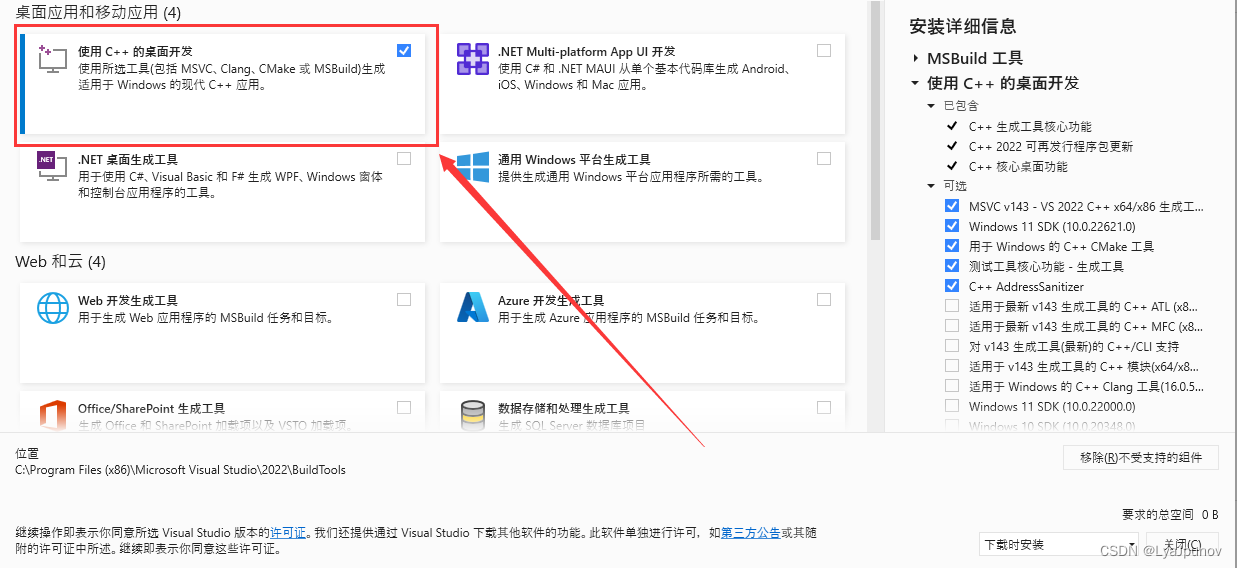The image size is (1237, 568).
Task: Uncheck the 使用 C++ 的桌面开发 workload checkbox
Action: pyautogui.click(x=404, y=50)
